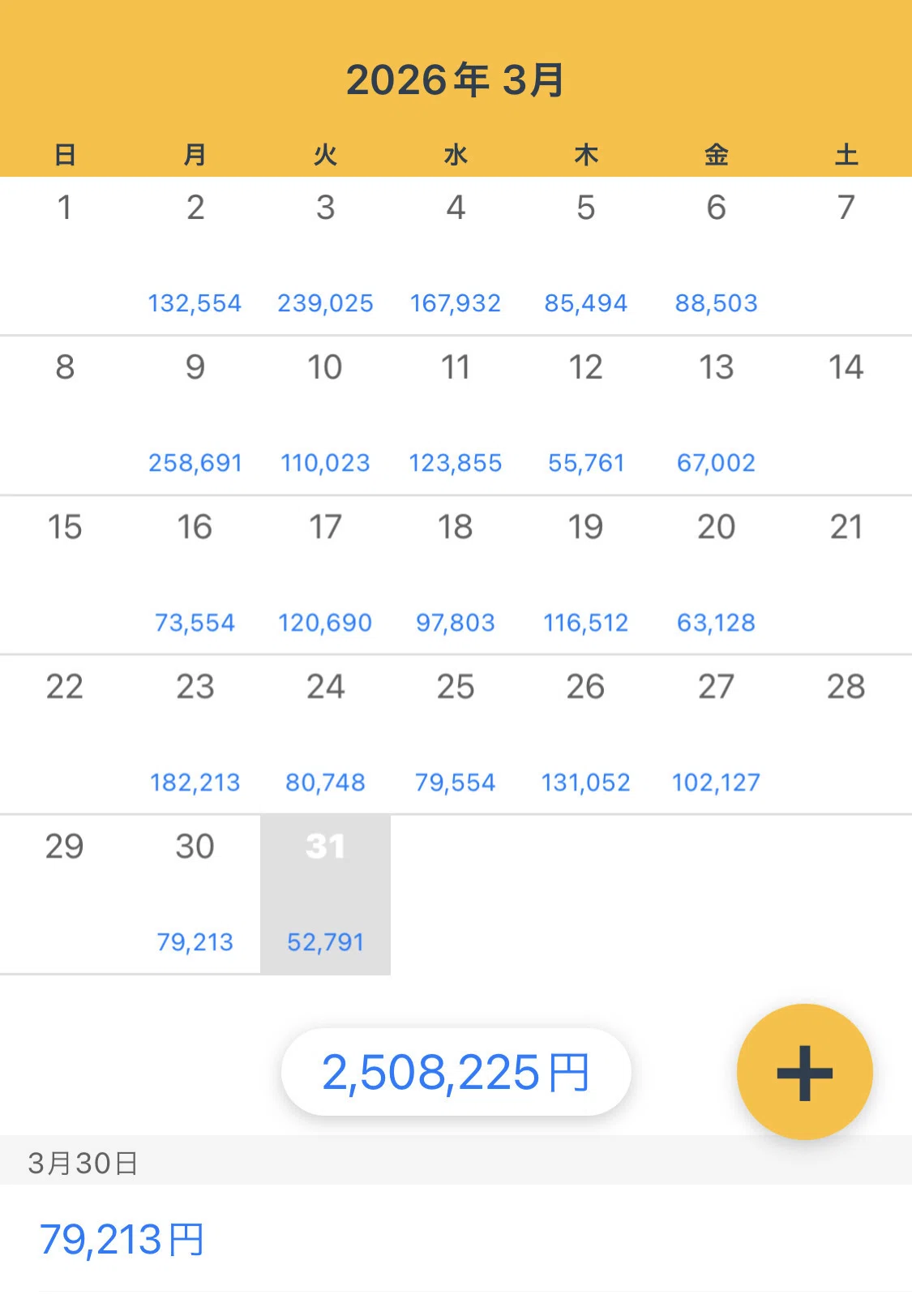912x1316 pixels.
Task: Select March 31 in the calendar
Action: tap(325, 894)
